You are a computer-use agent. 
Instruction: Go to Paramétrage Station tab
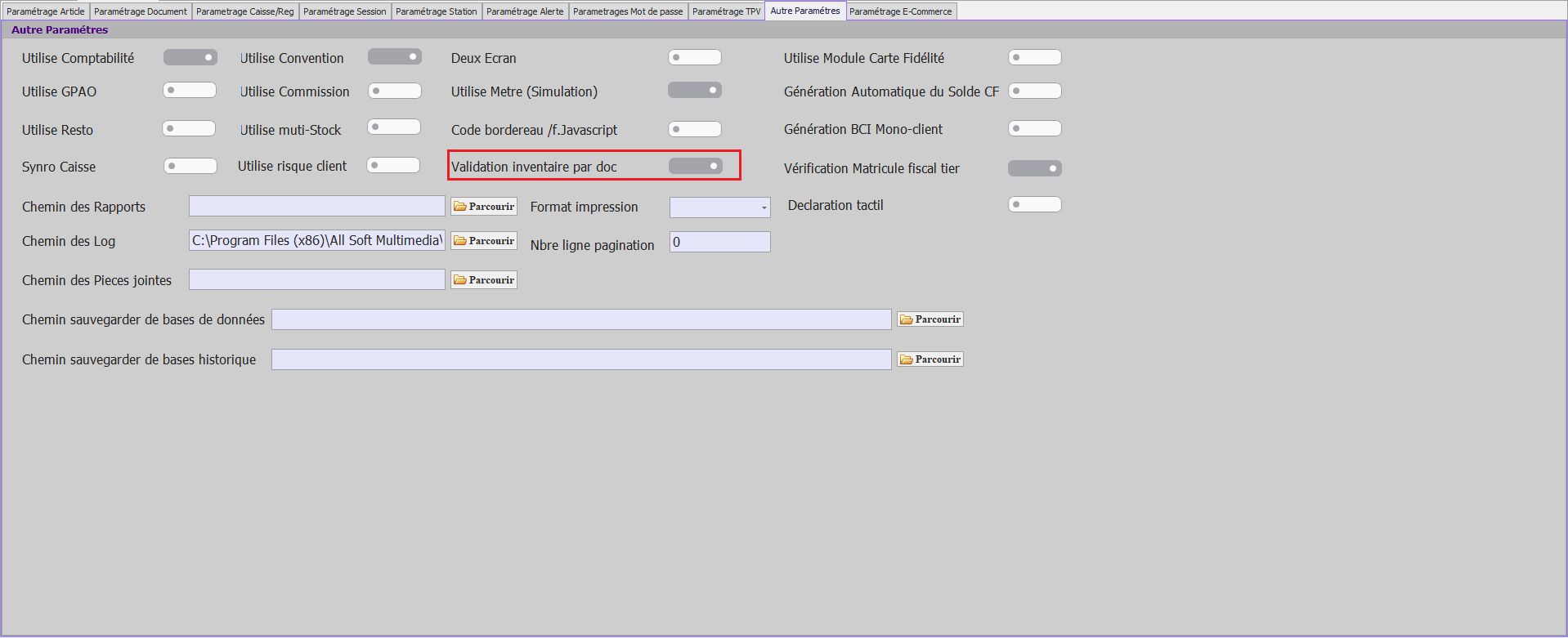436,11
